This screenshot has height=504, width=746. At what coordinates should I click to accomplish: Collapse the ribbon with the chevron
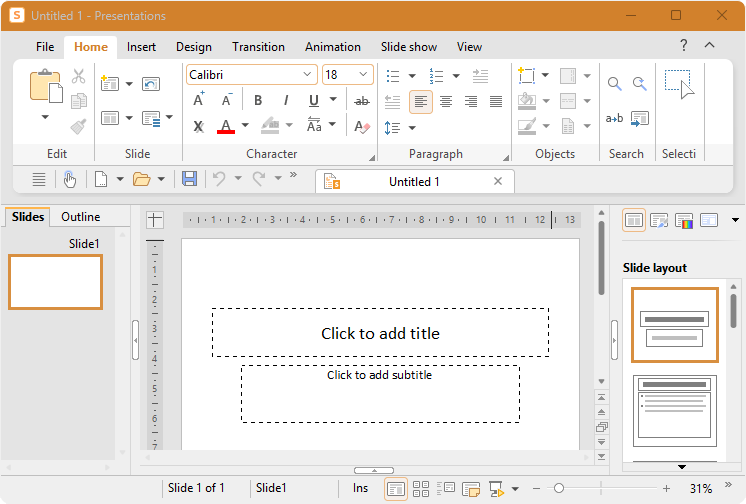(709, 45)
